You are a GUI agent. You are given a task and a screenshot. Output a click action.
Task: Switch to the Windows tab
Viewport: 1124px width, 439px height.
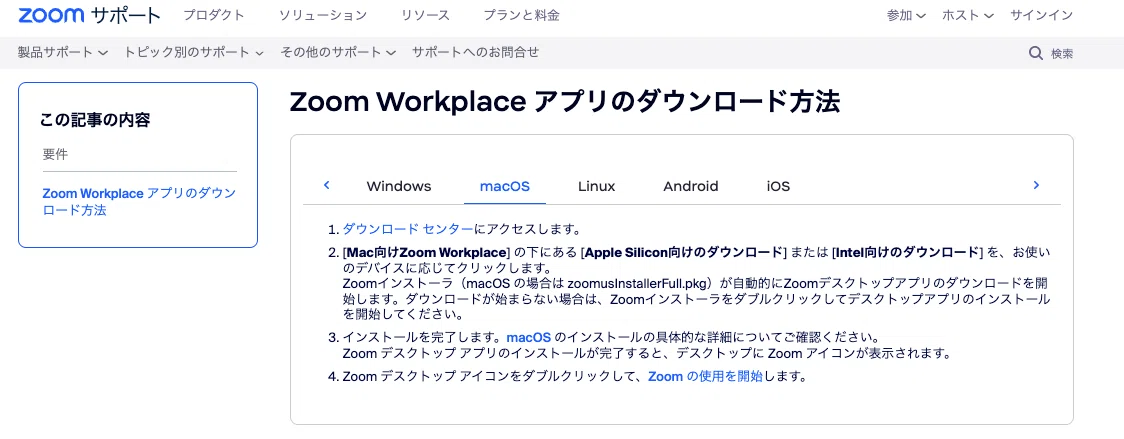pos(399,187)
